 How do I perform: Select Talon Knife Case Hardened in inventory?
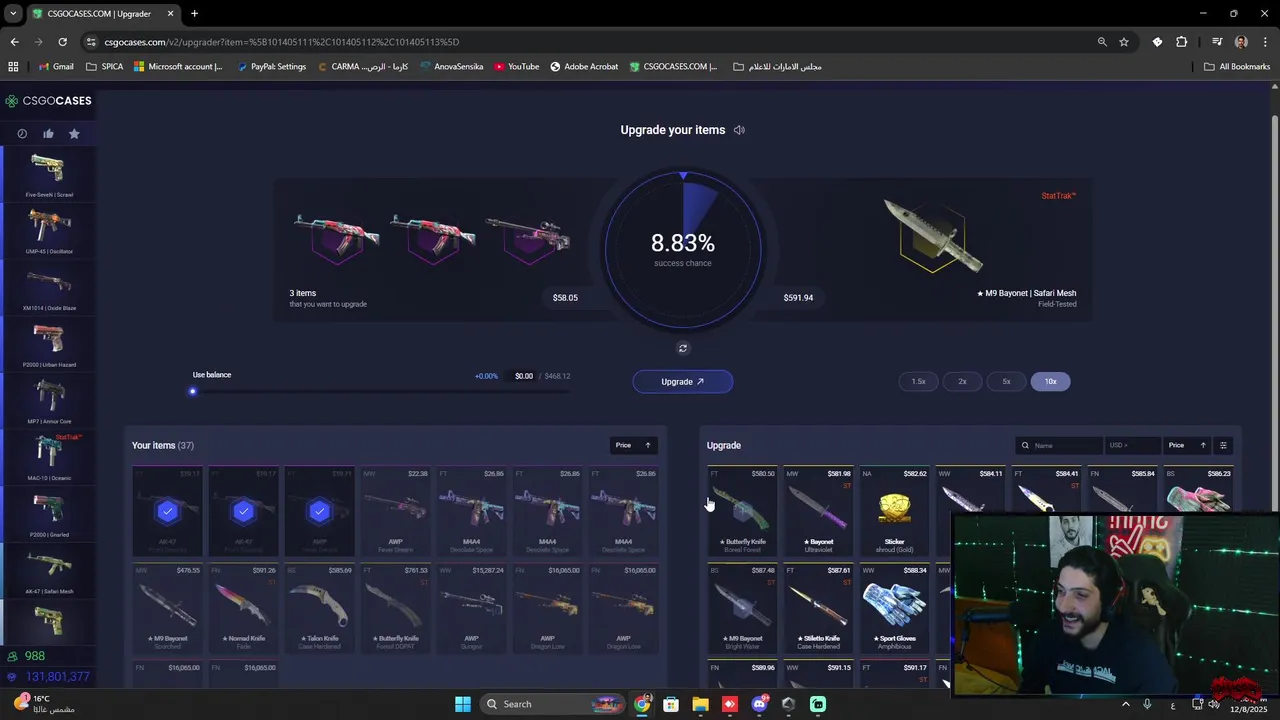319,608
